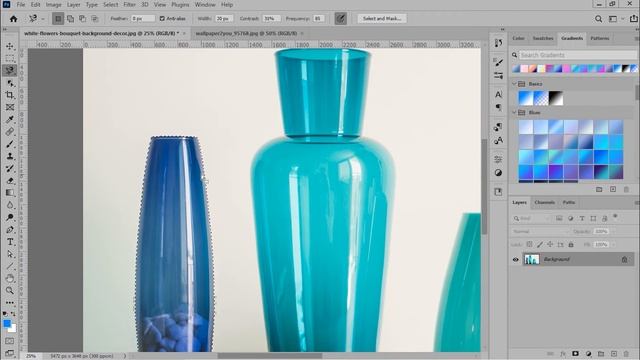Click the Select and Mask button

pyautogui.click(x=382, y=18)
